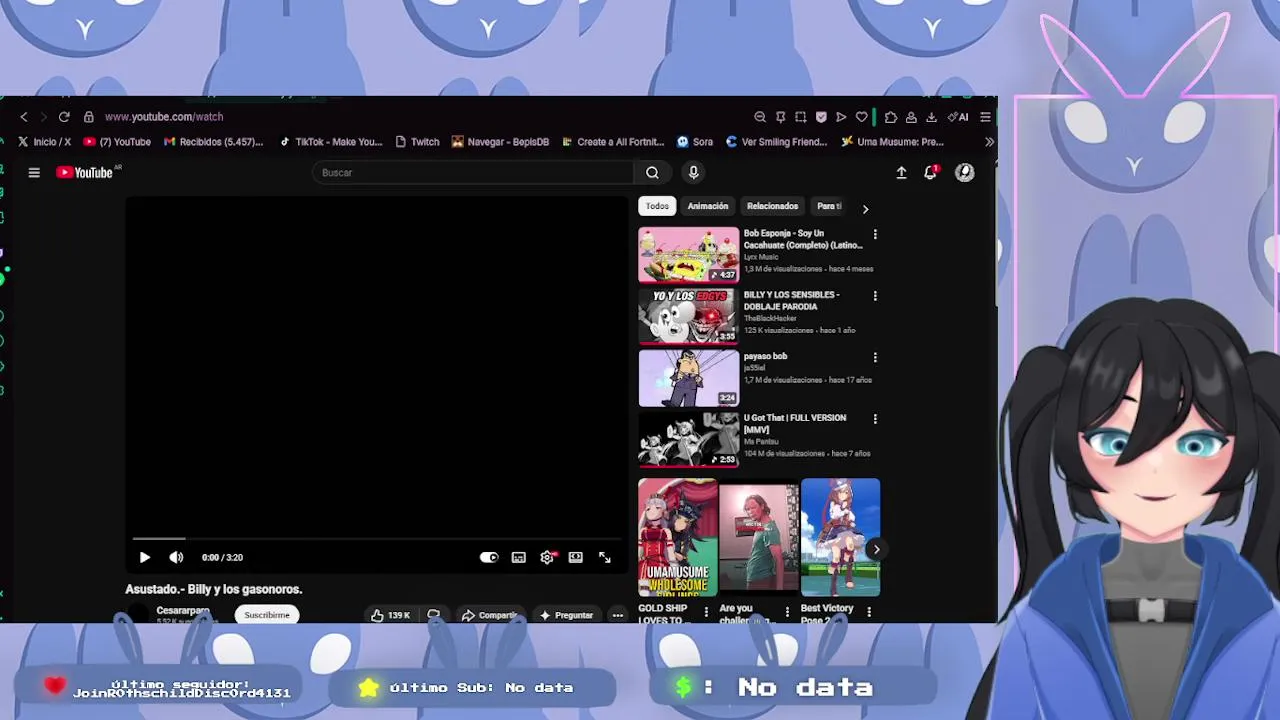Click the Suscribirme button
The width and height of the screenshot is (1280, 720).
pos(267,615)
